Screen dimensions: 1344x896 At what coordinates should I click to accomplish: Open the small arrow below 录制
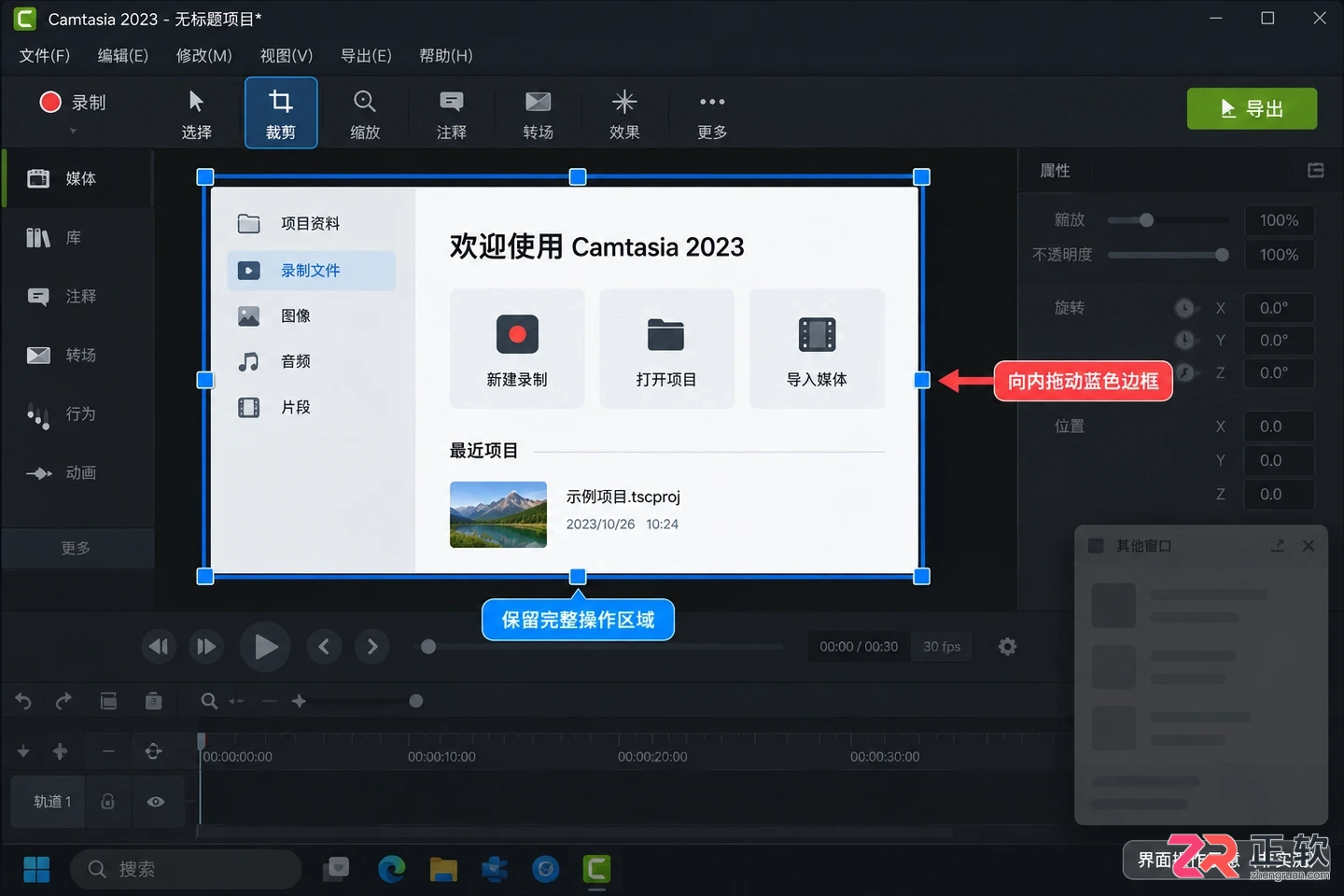click(x=73, y=131)
